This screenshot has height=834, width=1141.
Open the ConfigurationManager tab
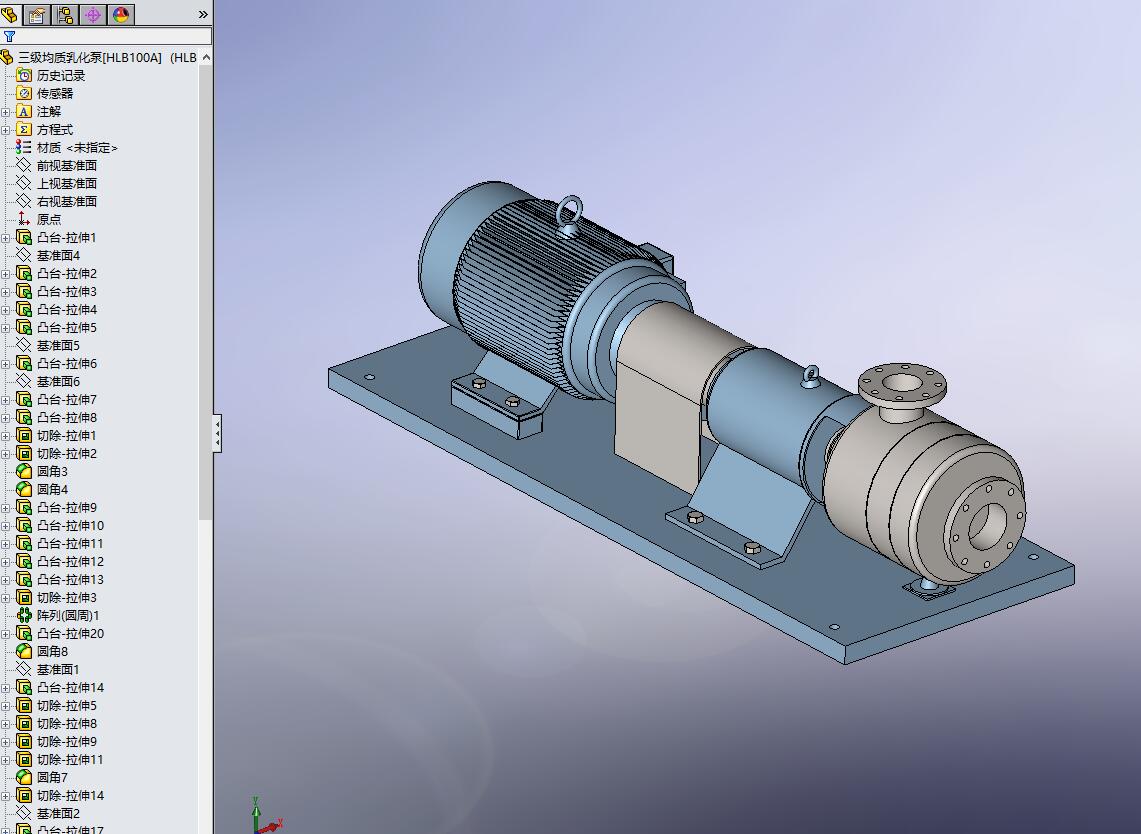coord(65,14)
